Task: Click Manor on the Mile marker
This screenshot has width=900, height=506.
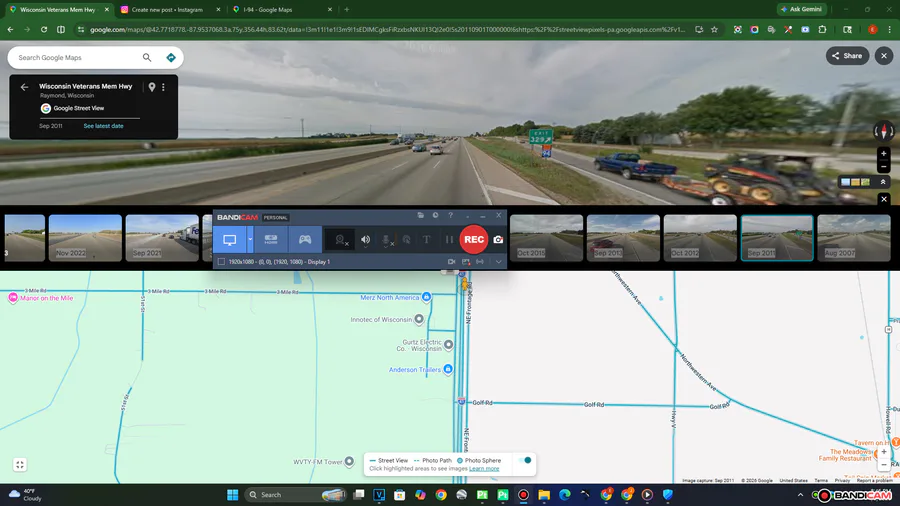Action: tap(13, 298)
